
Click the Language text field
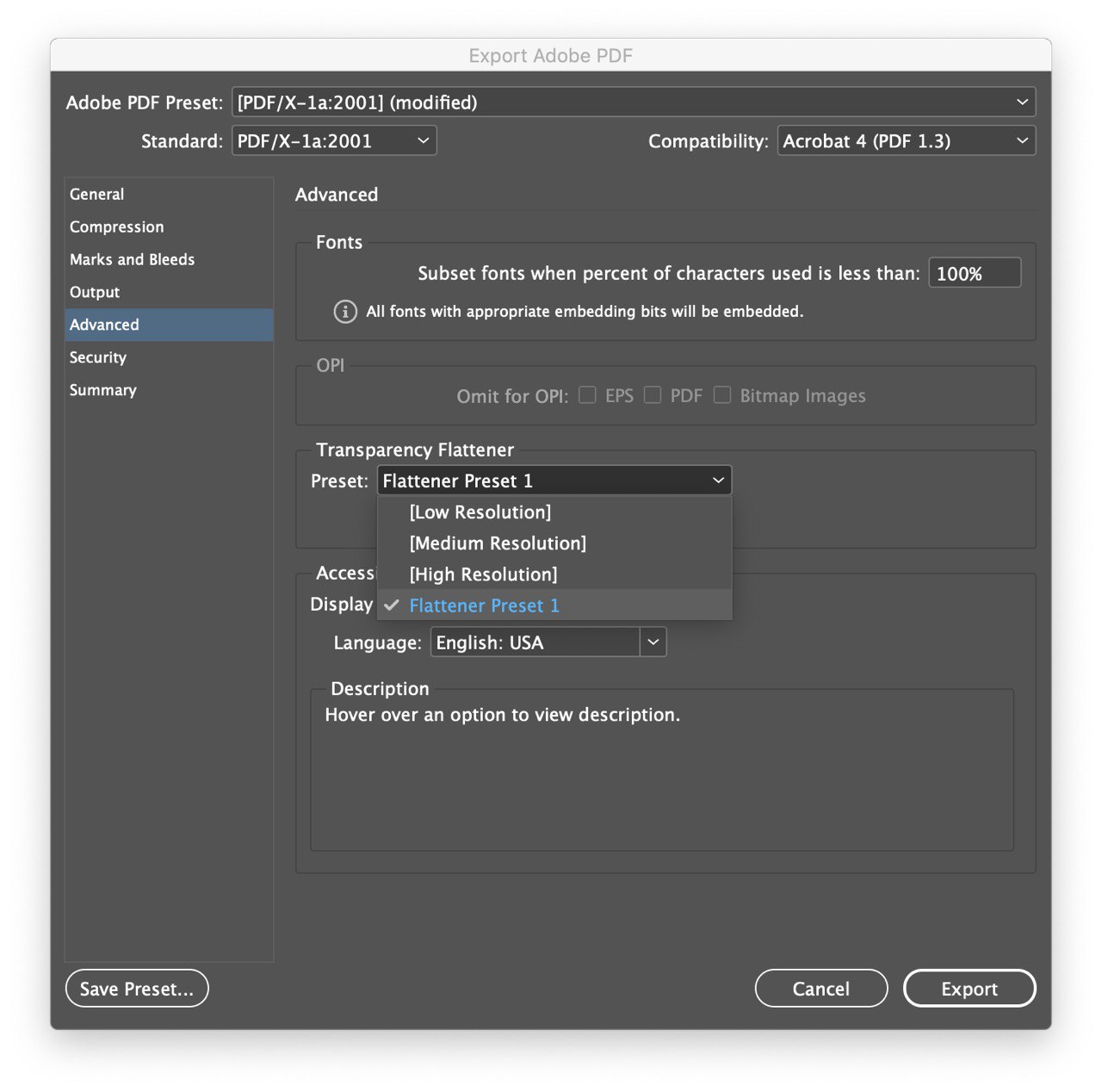click(x=535, y=642)
